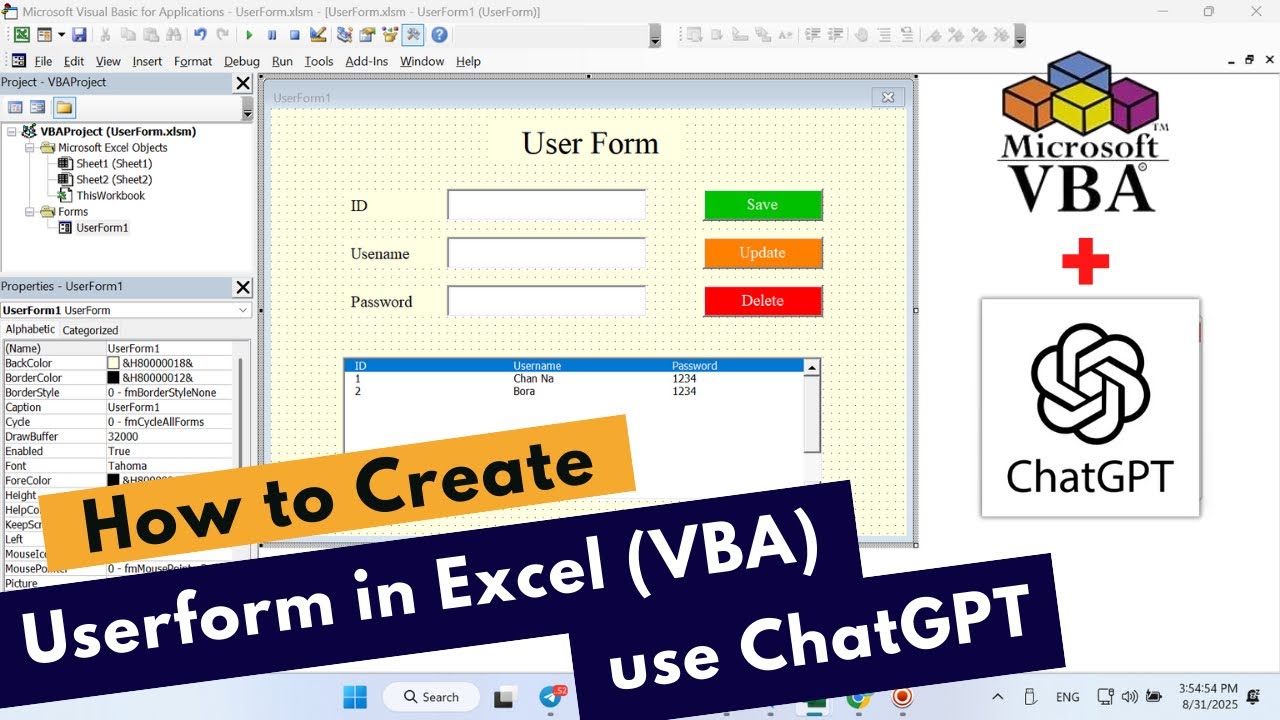The height and width of the screenshot is (720, 1280).
Task: Open the Format menu
Action: pyautogui.click(x=193, y=61)
